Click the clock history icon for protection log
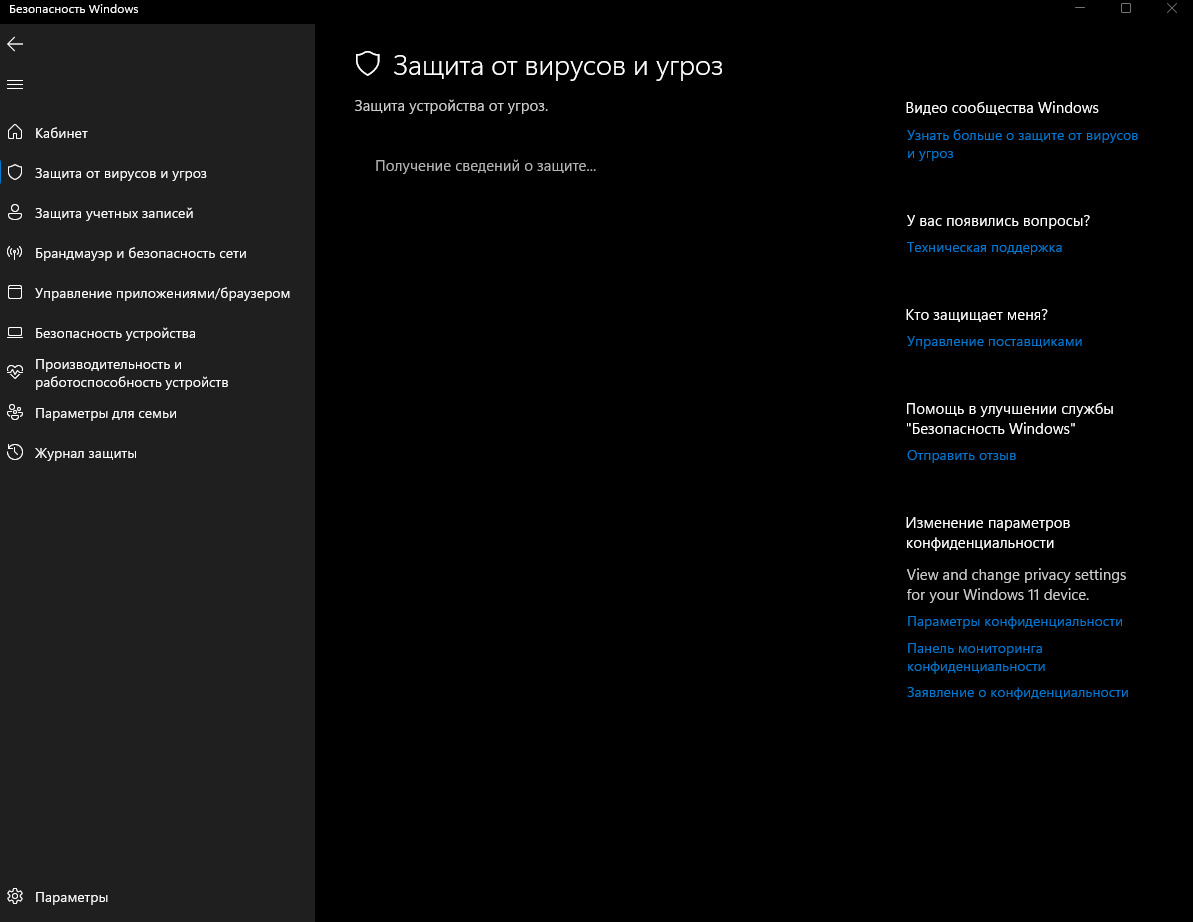The width and height of the screenshot is (1193, 922). coord(15,453)
